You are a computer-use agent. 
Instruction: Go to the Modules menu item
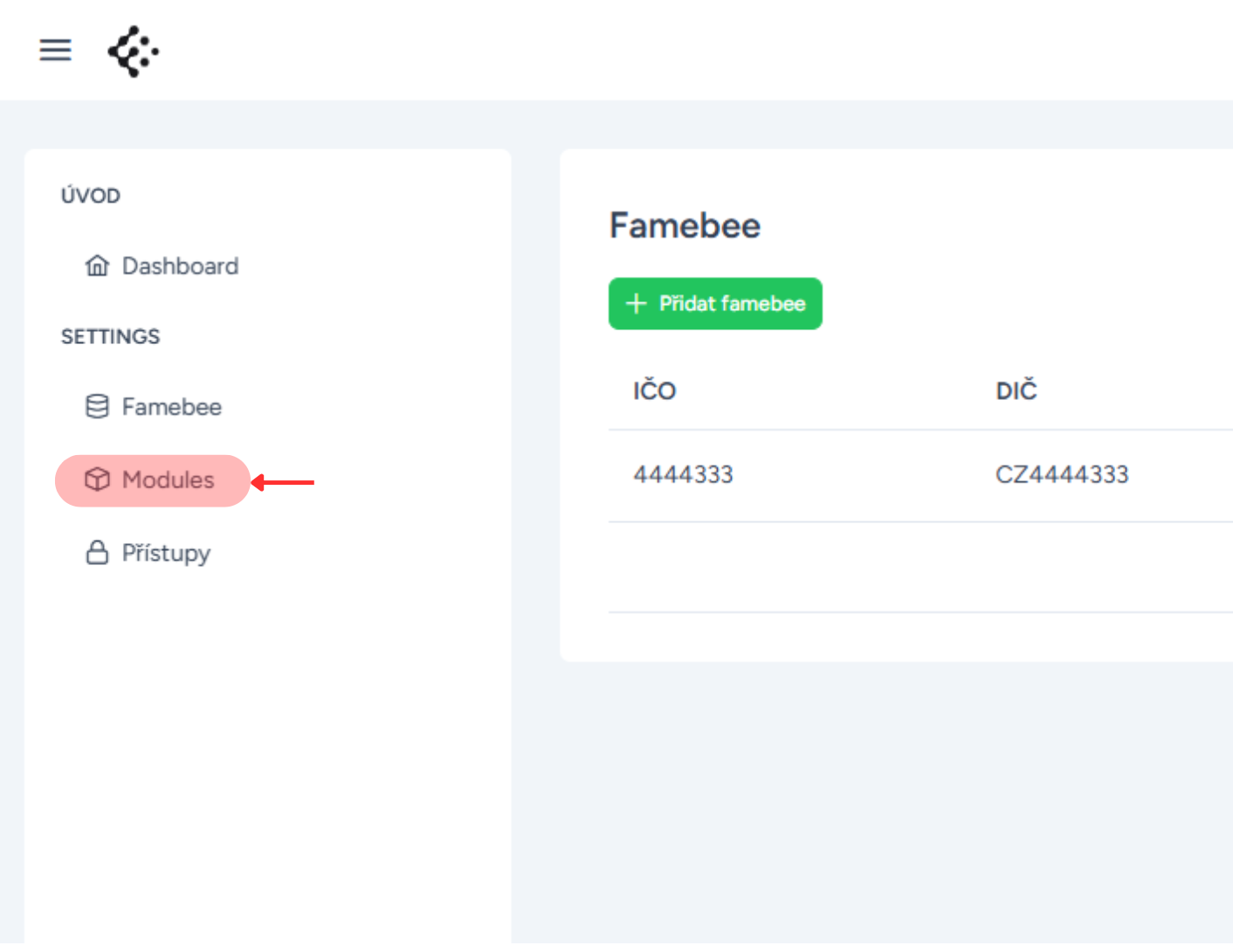pyautogui.click(x=153, y=480)
